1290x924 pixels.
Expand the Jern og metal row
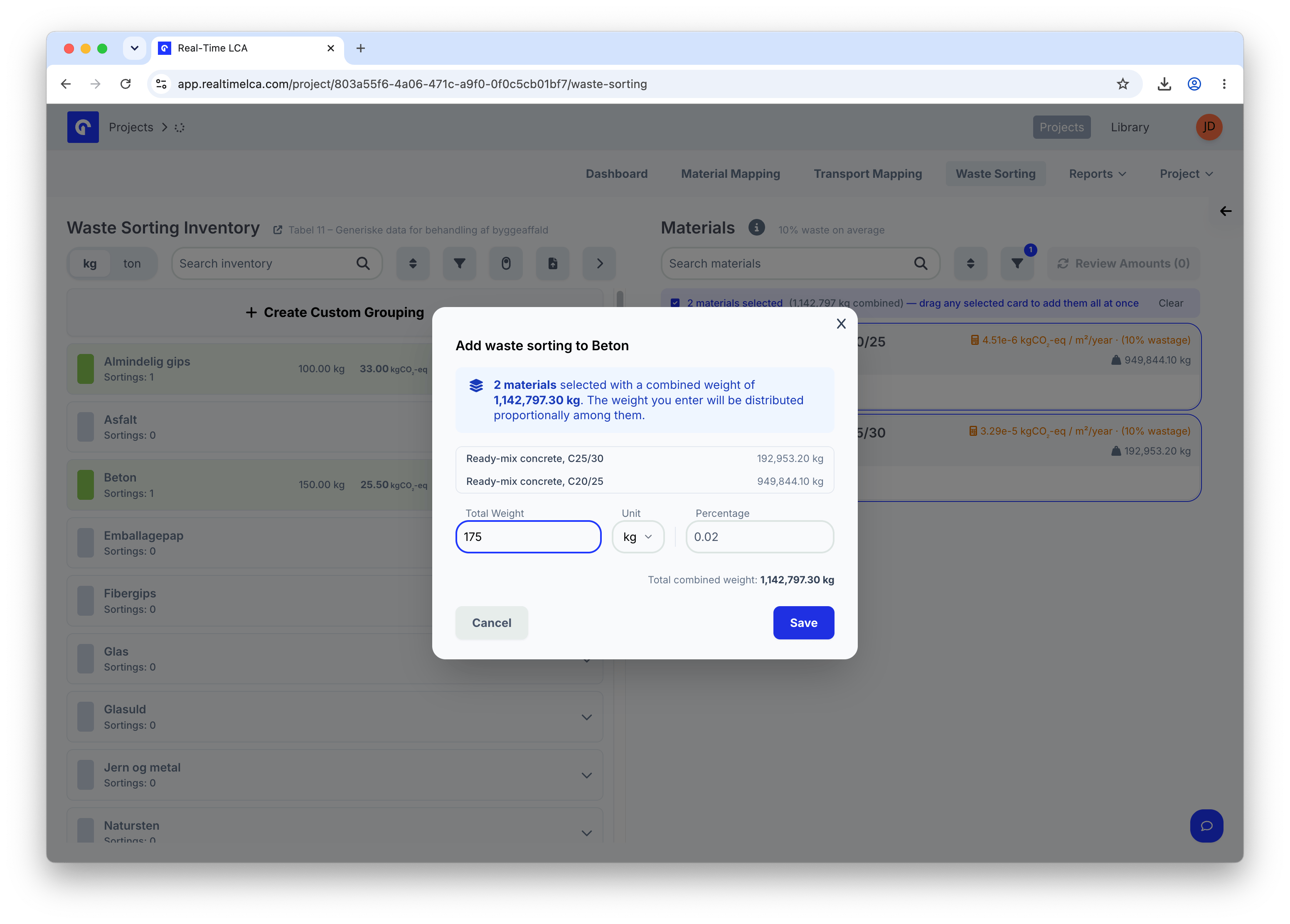coord(586,775)
